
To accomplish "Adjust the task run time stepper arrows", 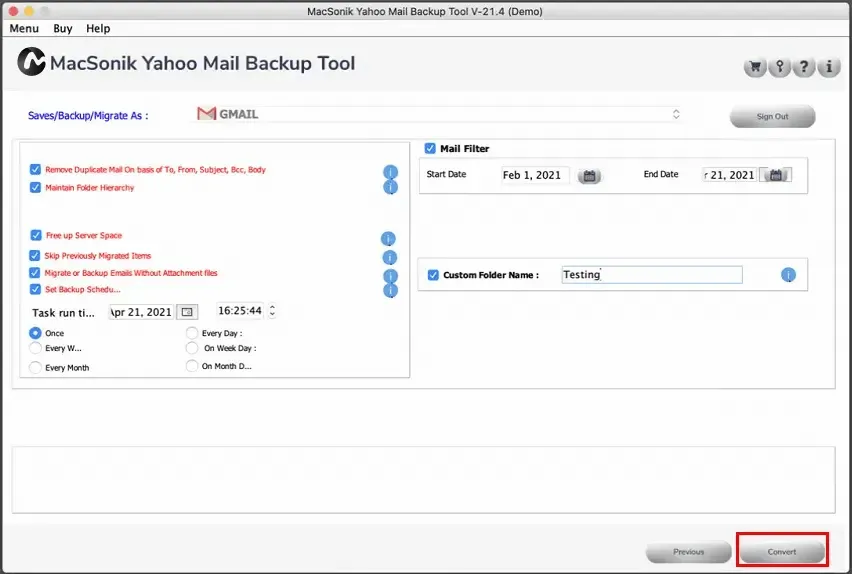I will [x=272, y=310].
